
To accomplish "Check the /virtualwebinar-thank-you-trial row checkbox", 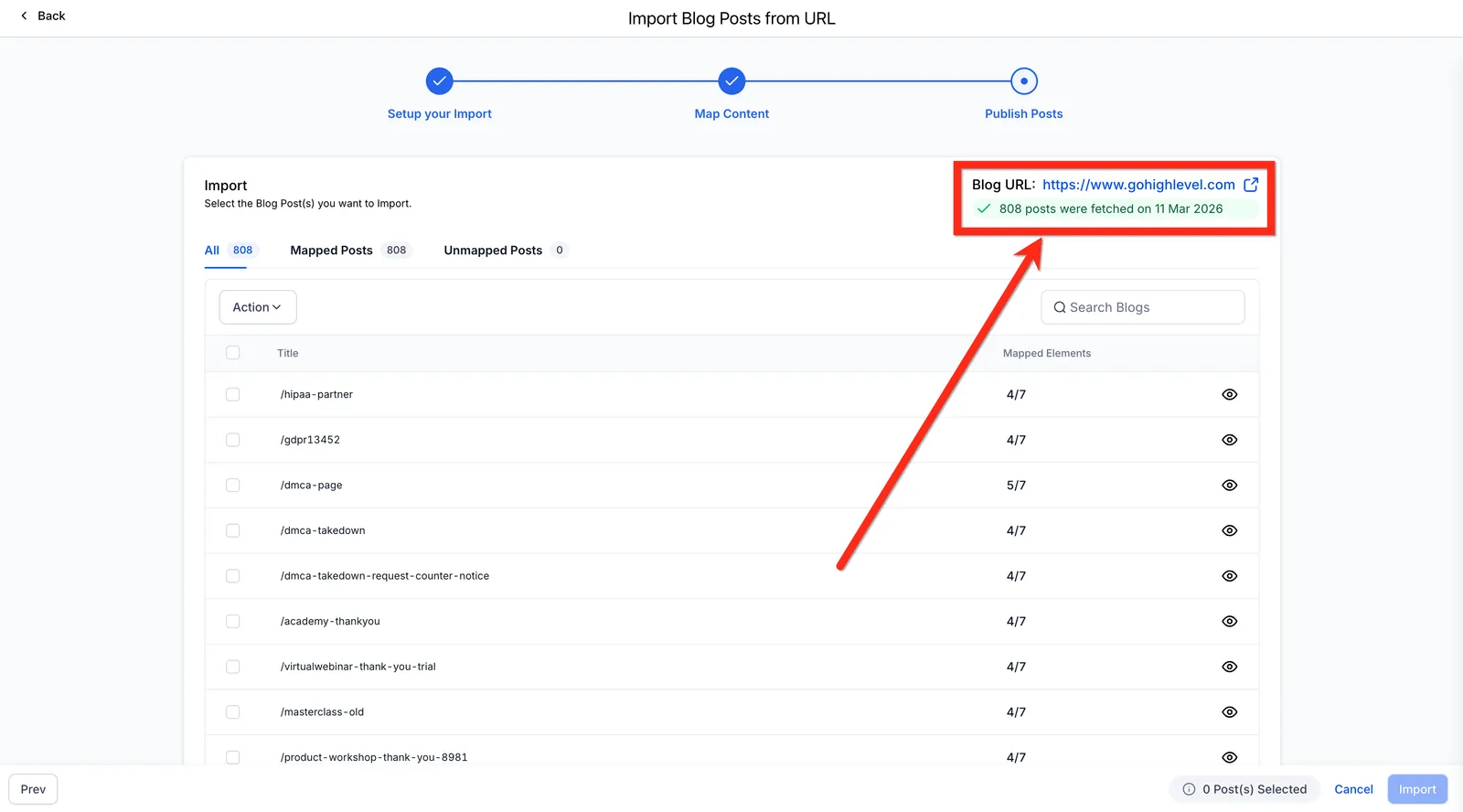I will click(233, 667).
